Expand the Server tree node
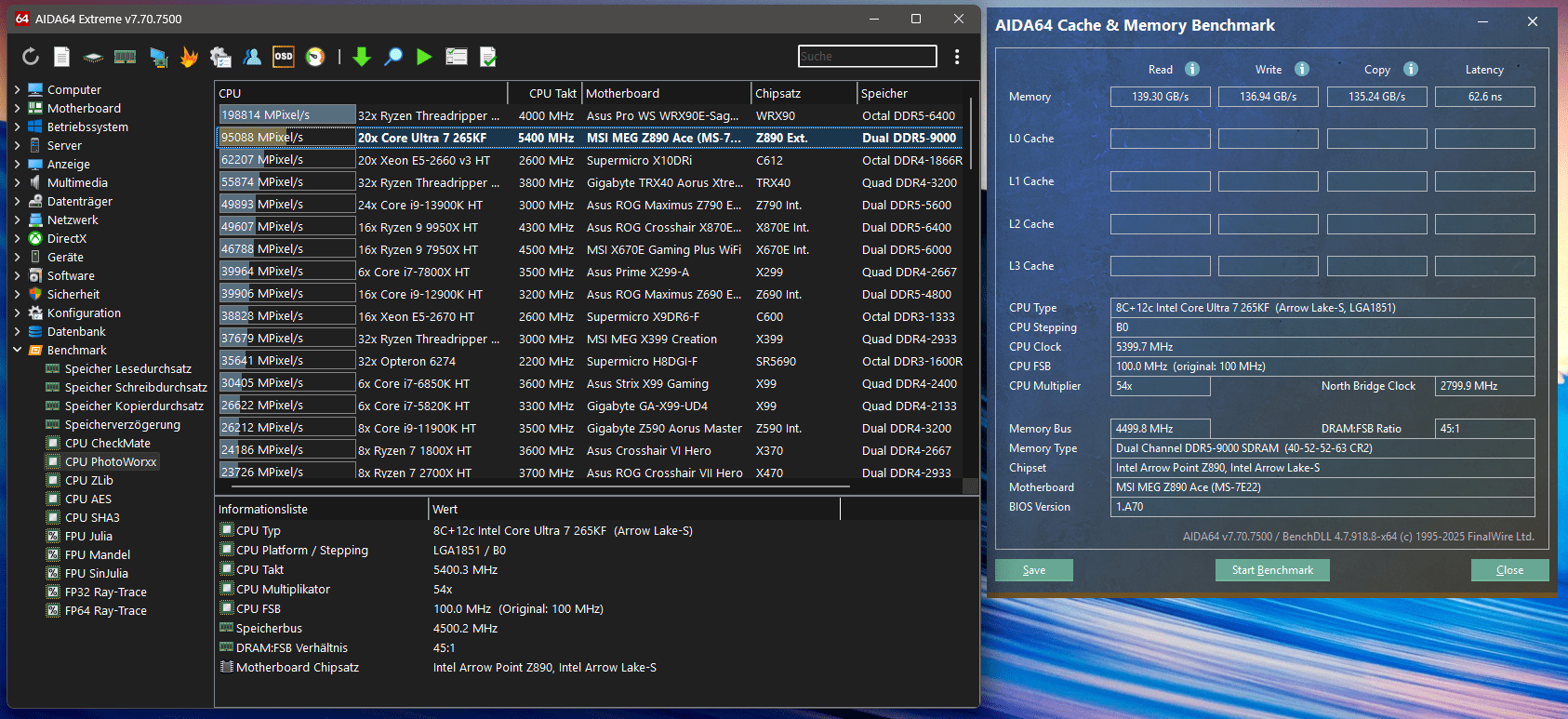 point(17,146)
